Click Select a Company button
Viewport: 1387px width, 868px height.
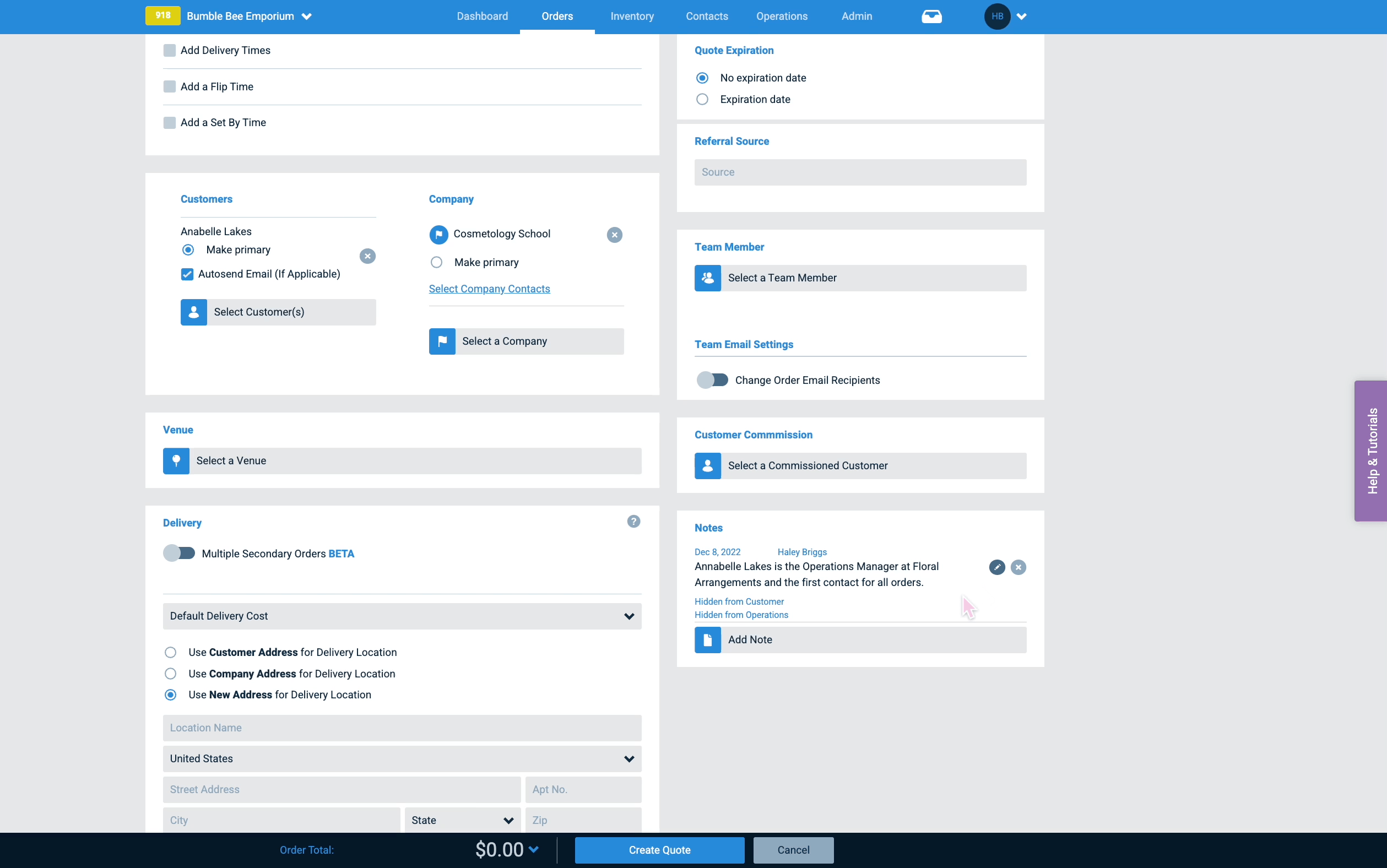[527, 341]
